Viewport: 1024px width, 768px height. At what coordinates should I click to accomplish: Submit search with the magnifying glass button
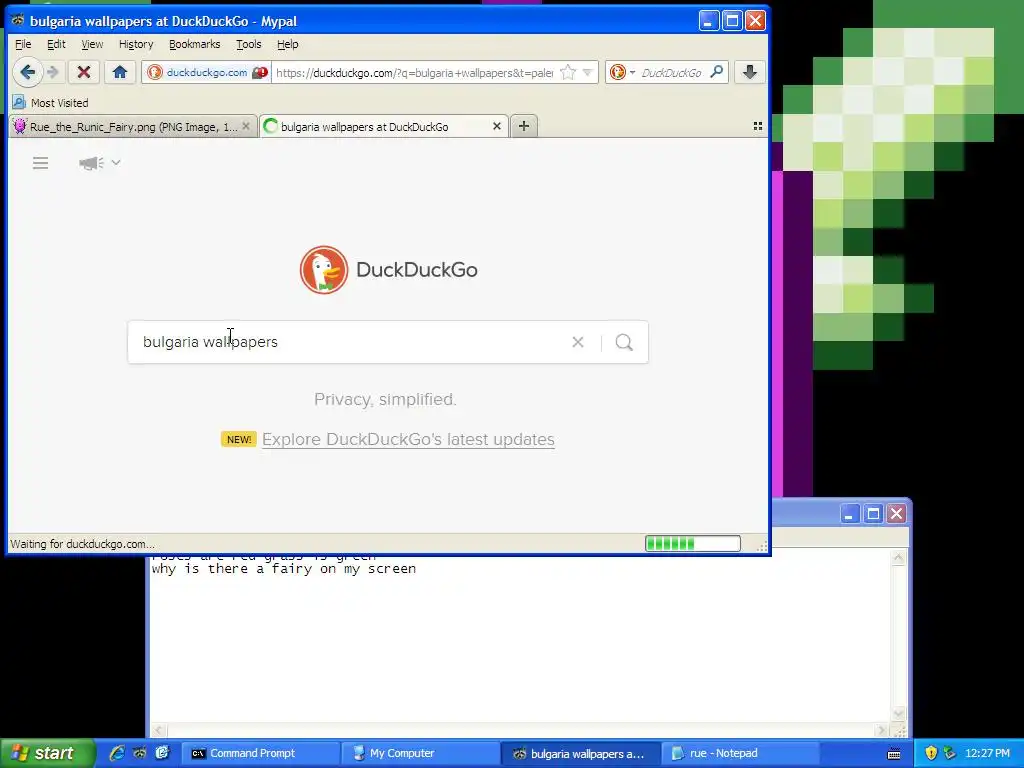pyautogui.click(x=624, y=342)
